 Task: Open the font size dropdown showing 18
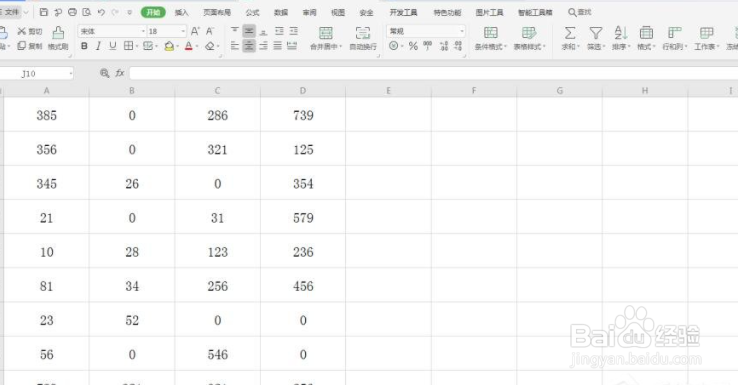pyautogui.click(x=183, y=31)
